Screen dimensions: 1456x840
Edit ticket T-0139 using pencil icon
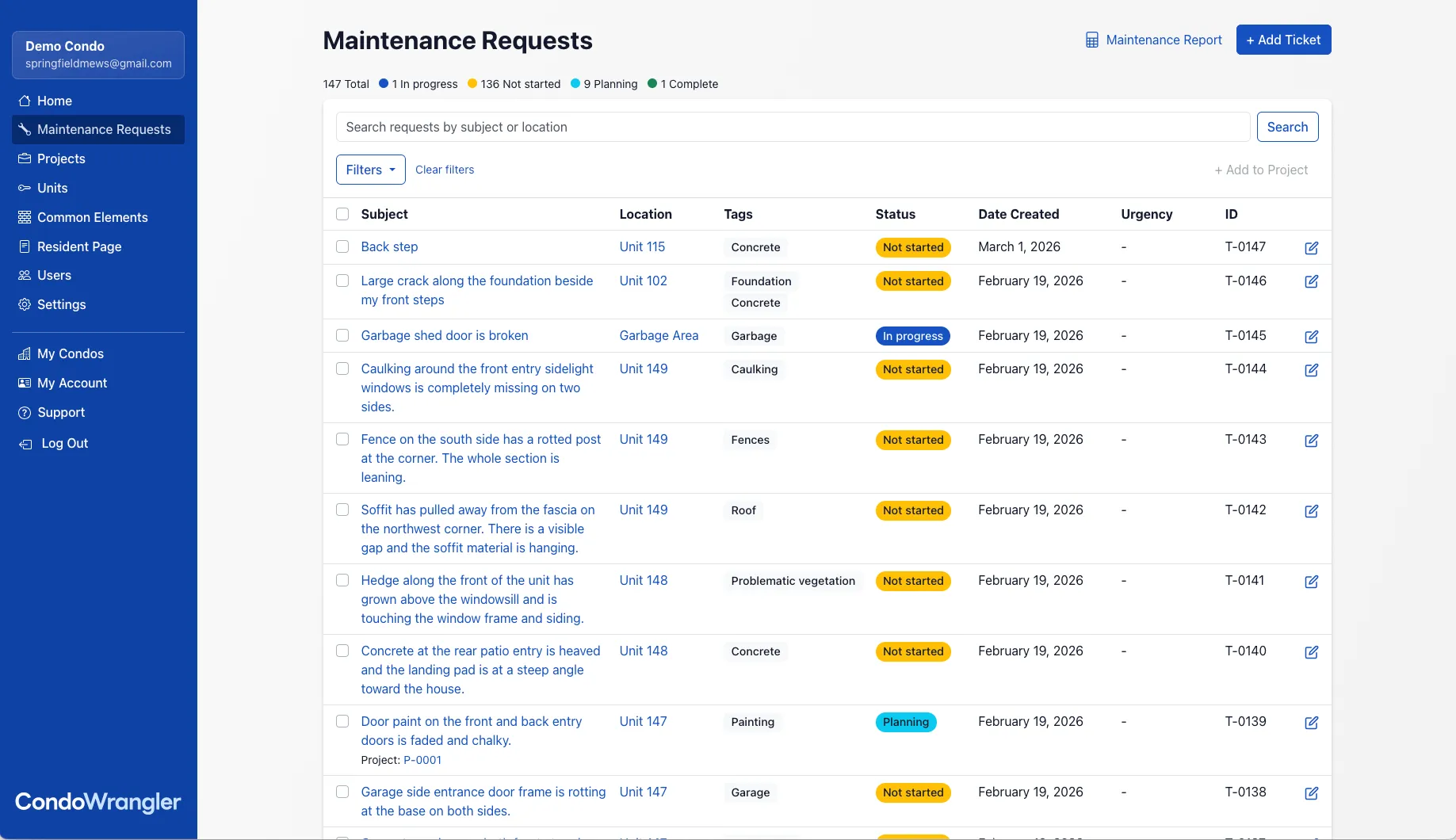pyautogui.click(x=1312, y=723)
